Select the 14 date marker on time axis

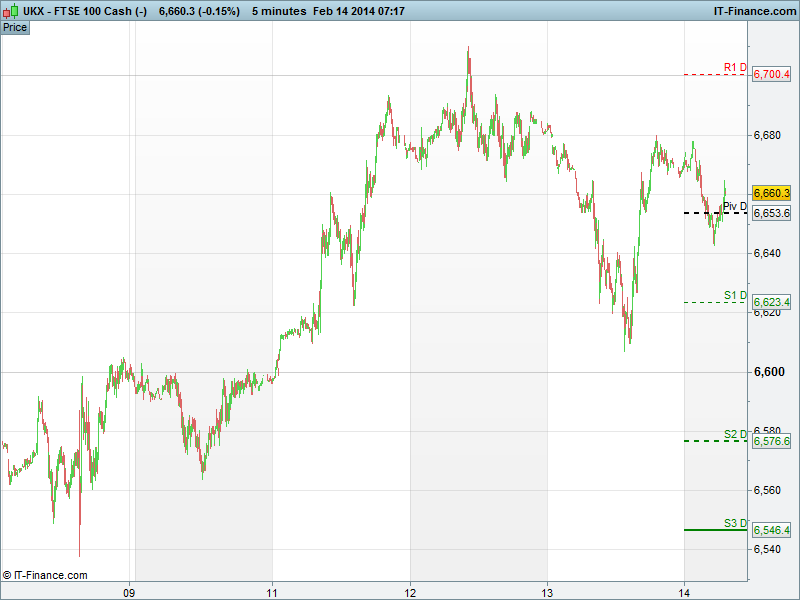tap(684, 591)
